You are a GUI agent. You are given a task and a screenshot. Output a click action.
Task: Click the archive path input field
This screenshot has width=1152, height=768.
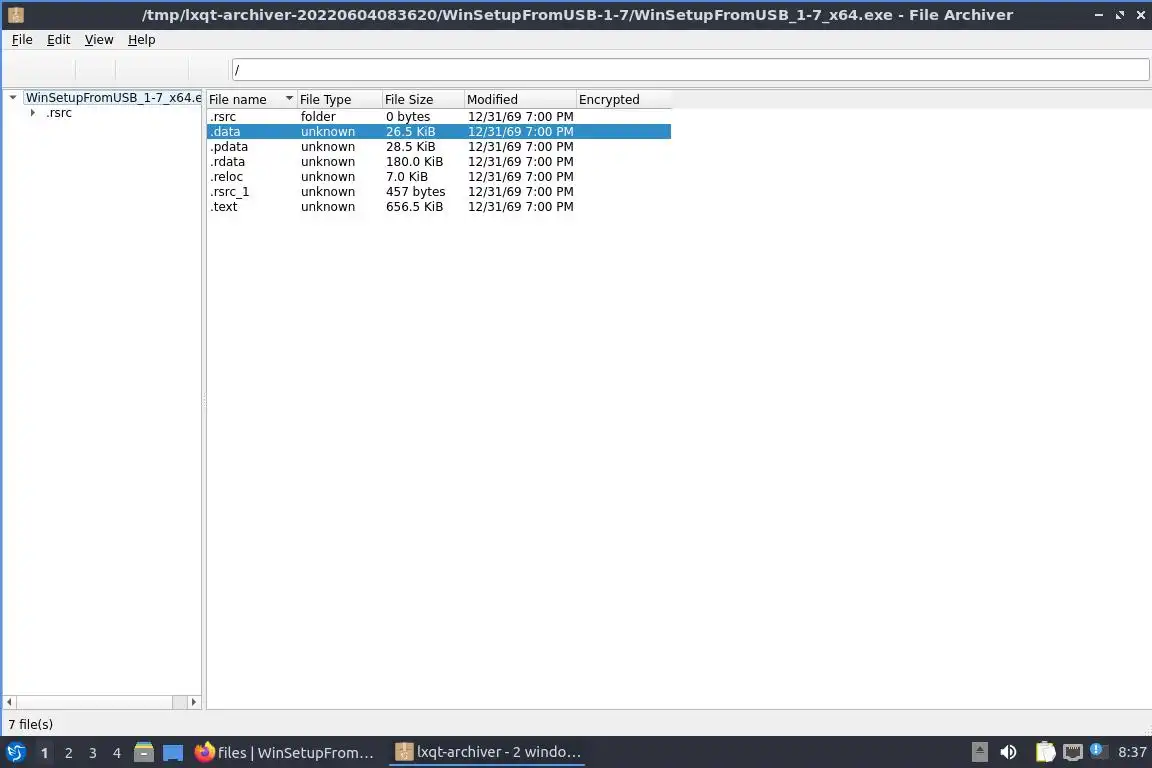pos(691,70)
